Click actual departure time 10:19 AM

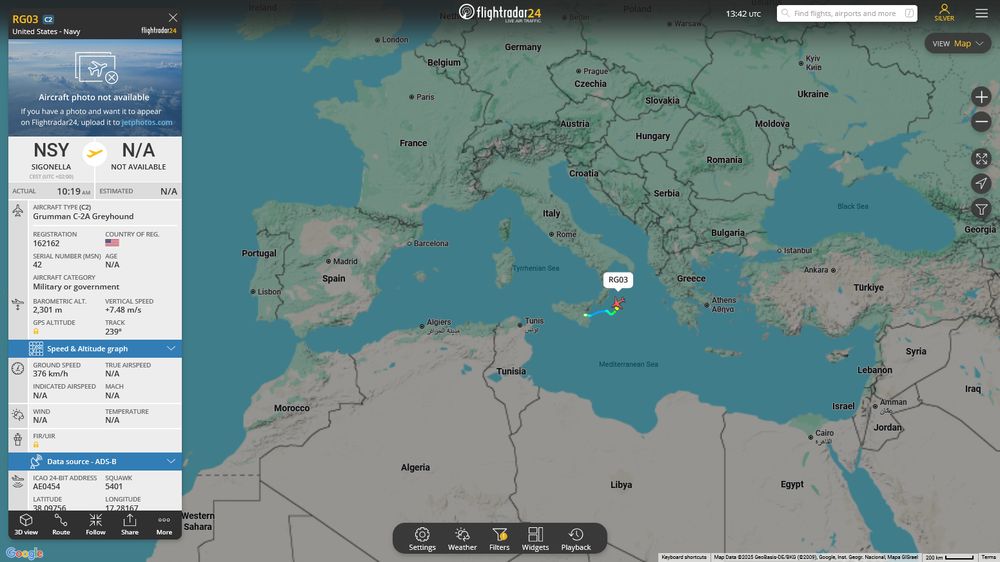73,191
